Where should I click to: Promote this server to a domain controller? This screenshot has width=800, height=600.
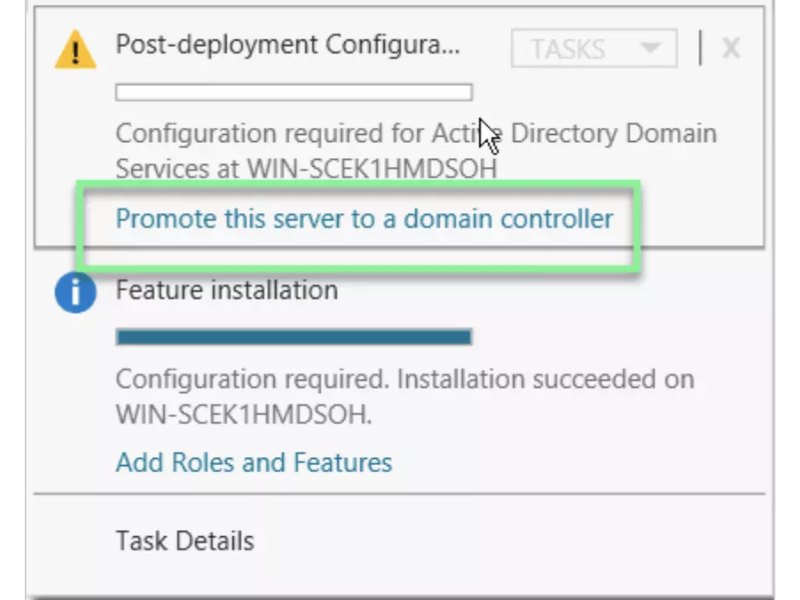point(363,219)
